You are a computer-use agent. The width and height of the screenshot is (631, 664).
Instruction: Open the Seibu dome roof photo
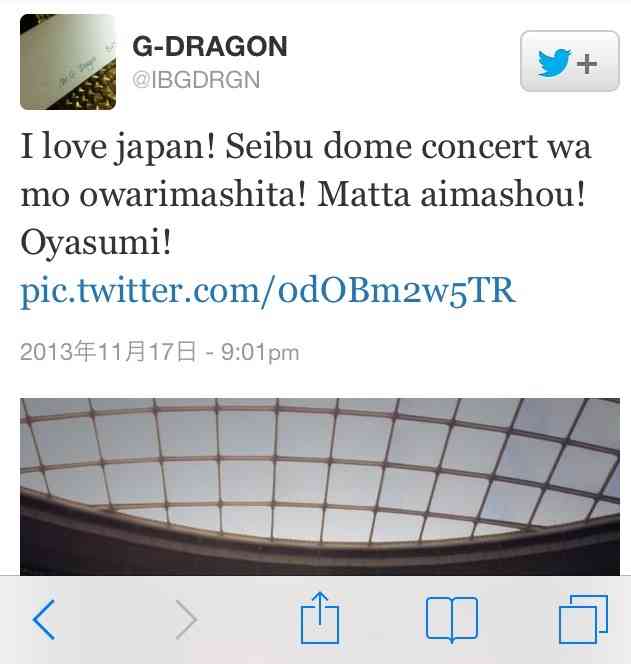[x=320, y=487]
